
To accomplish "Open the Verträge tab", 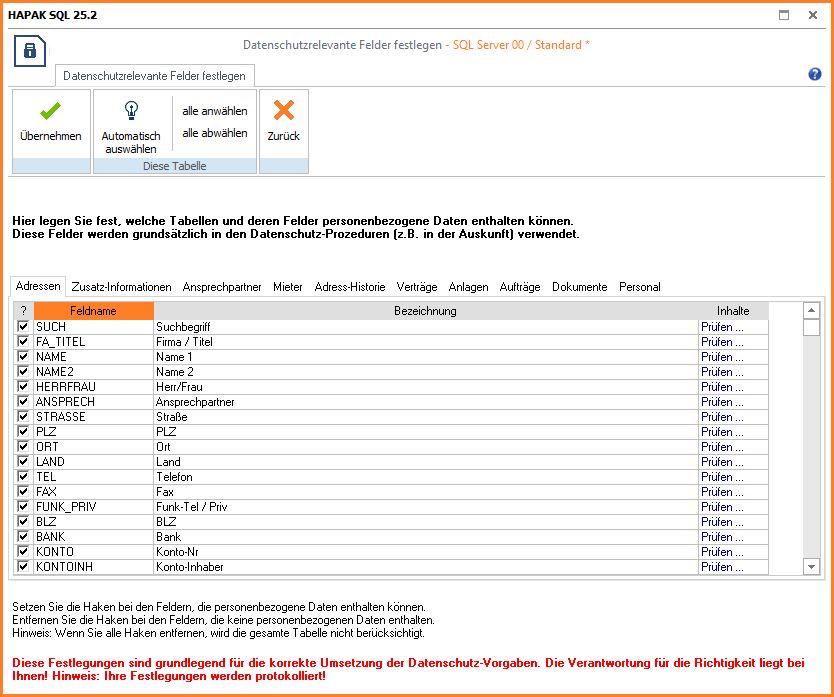I will click(x=416, y=287).
